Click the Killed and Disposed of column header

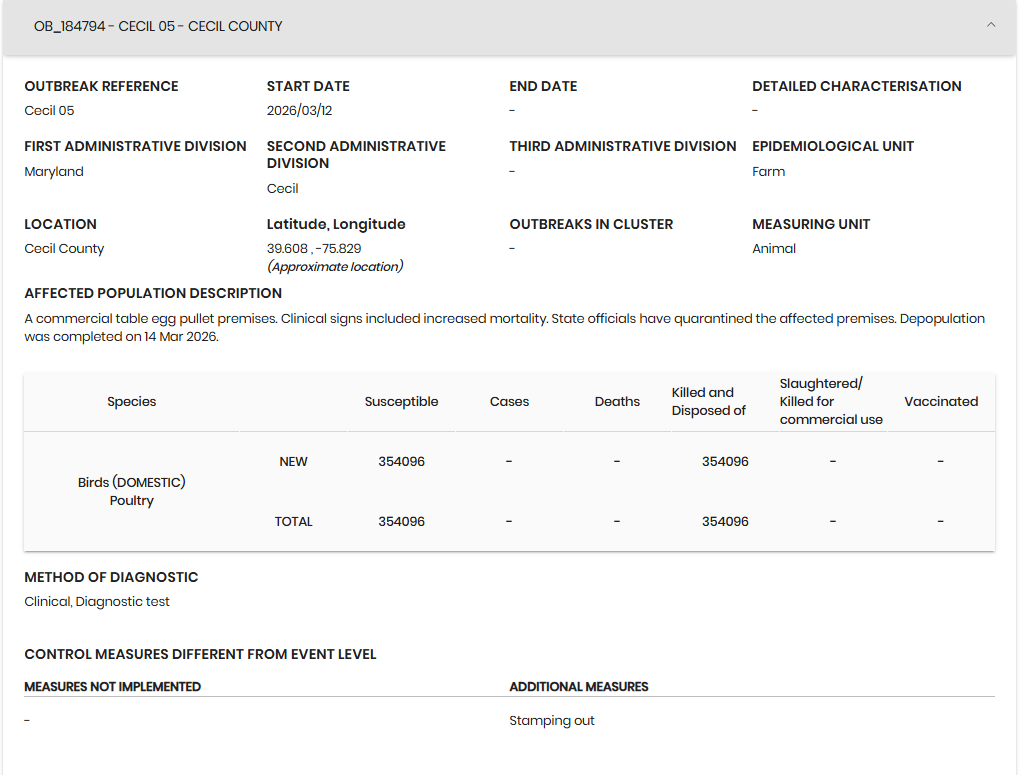click(708, 402)
